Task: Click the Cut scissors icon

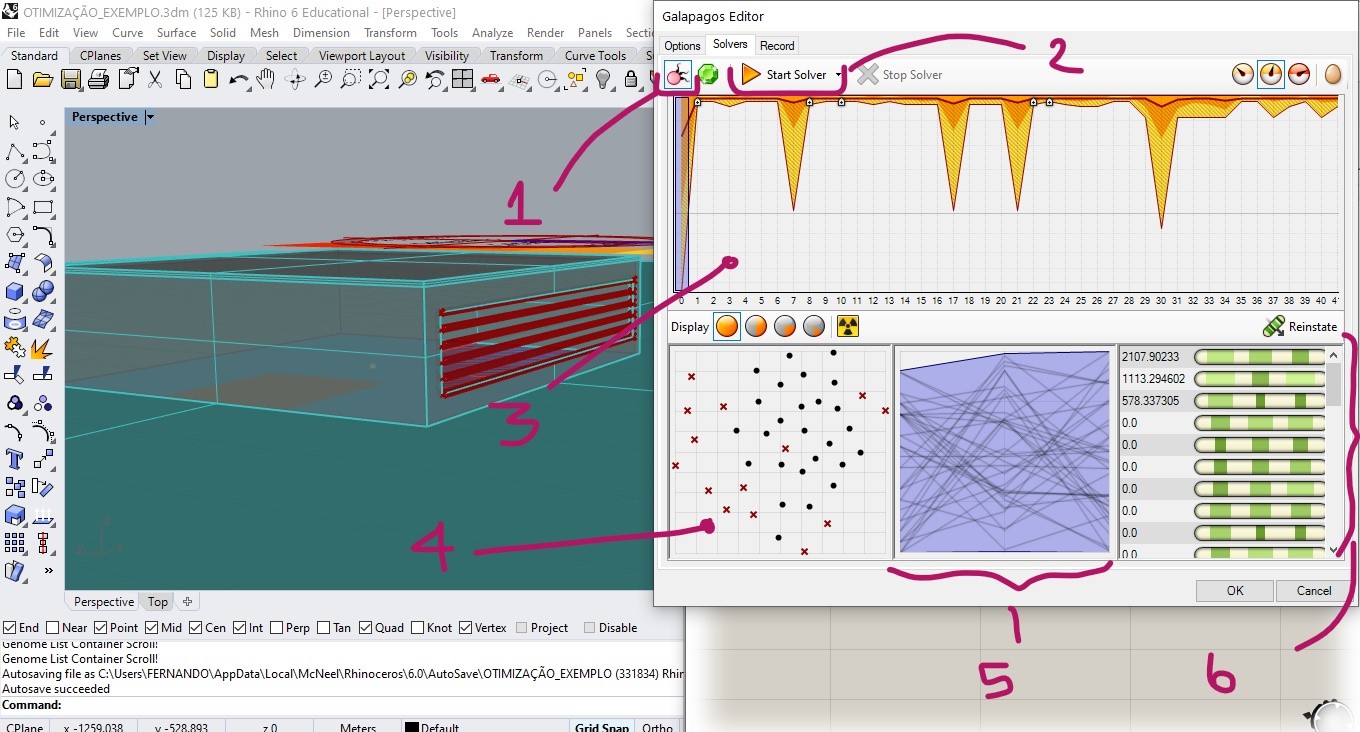Action: [x=155, y=80]
